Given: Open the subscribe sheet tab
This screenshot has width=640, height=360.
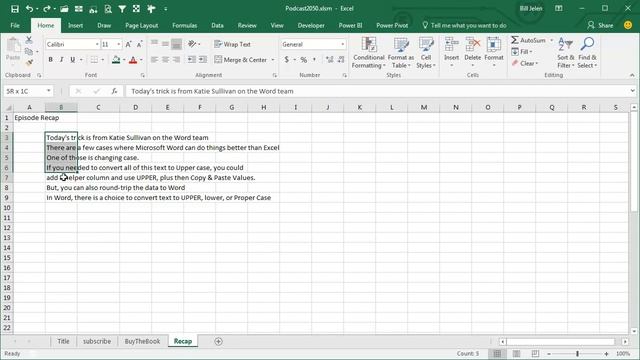Looking at the screenshot, I should click(97, 341).
